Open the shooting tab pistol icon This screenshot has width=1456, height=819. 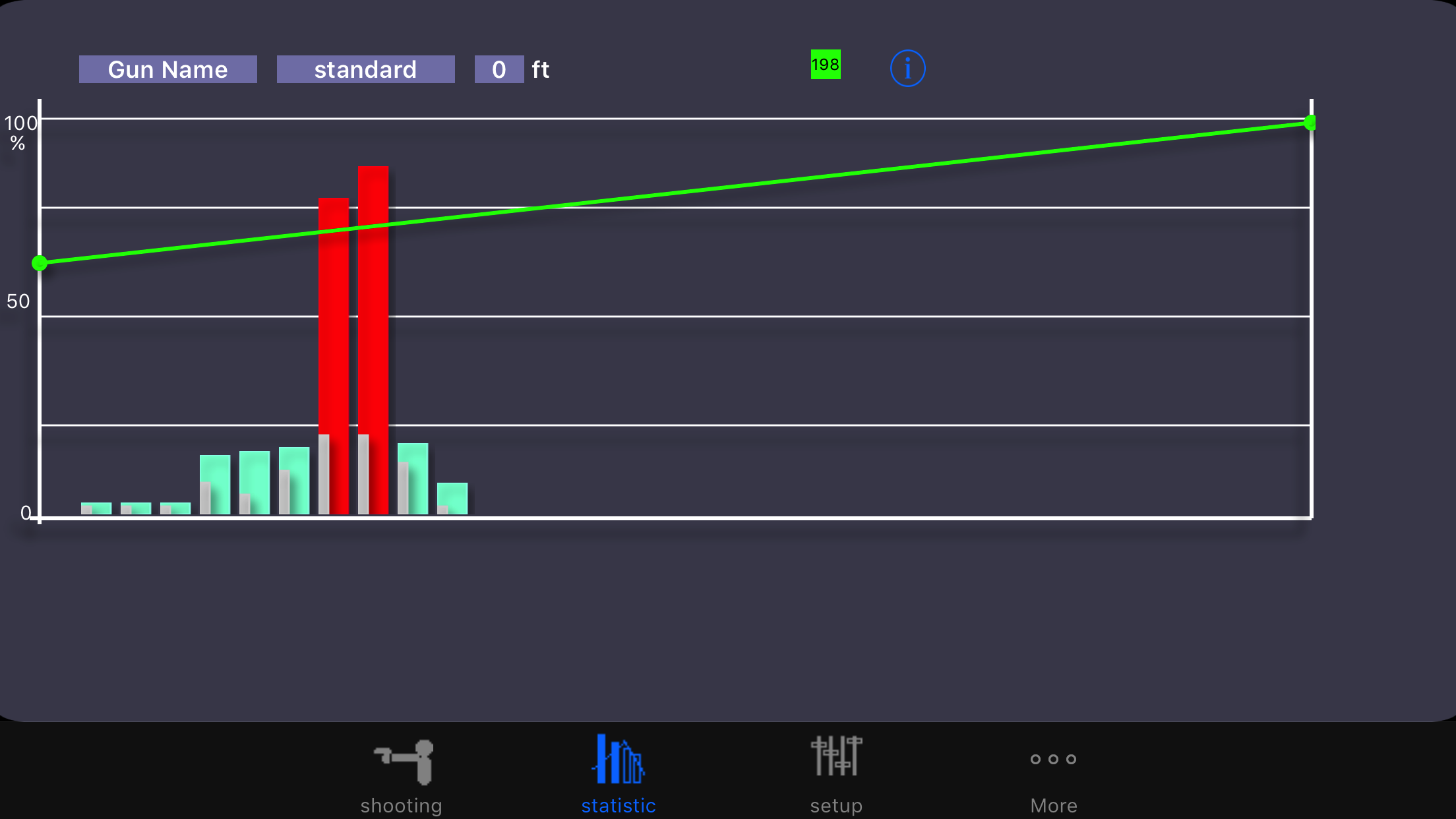pyautogui.click(x=404, y=762)
